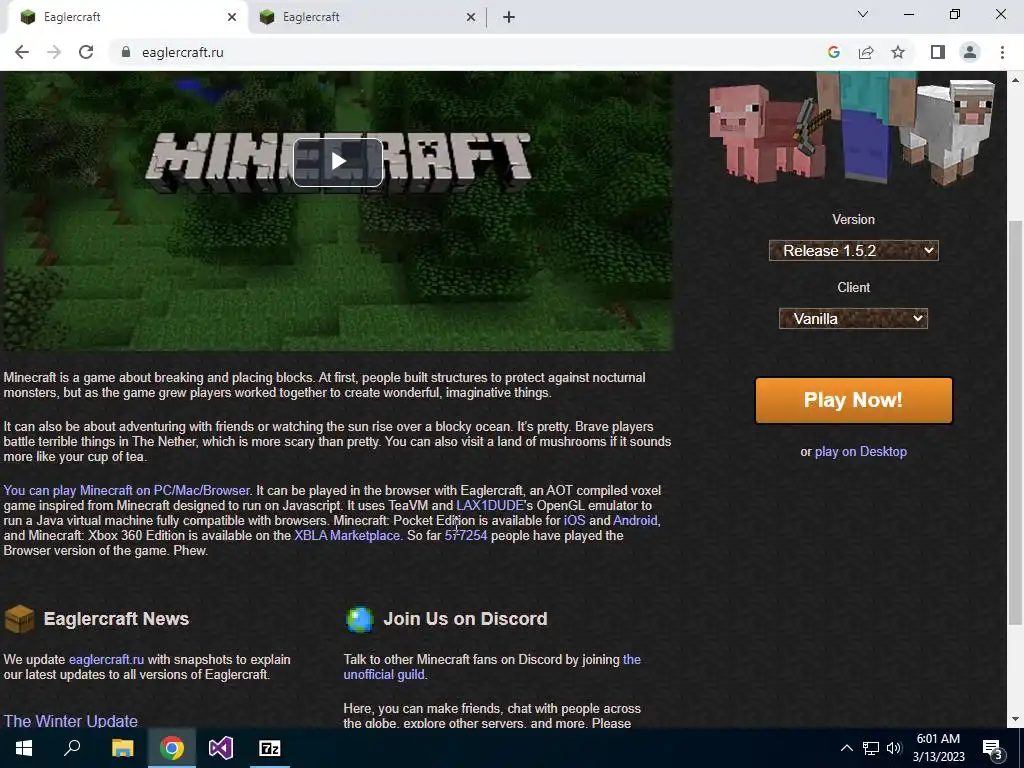Click Chrome icon in taskbar

click(172, 748)
